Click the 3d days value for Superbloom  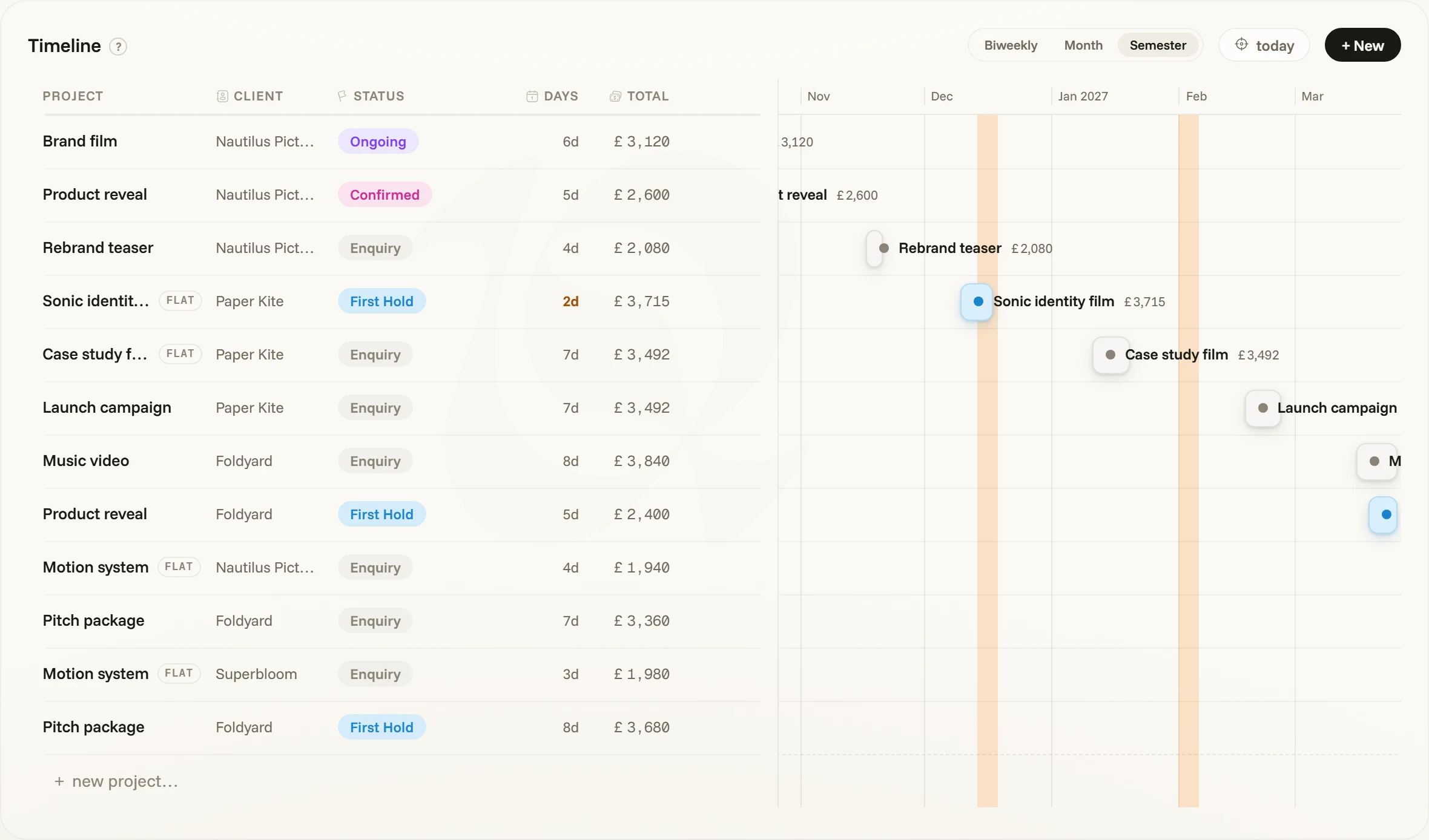pos(570,674)
